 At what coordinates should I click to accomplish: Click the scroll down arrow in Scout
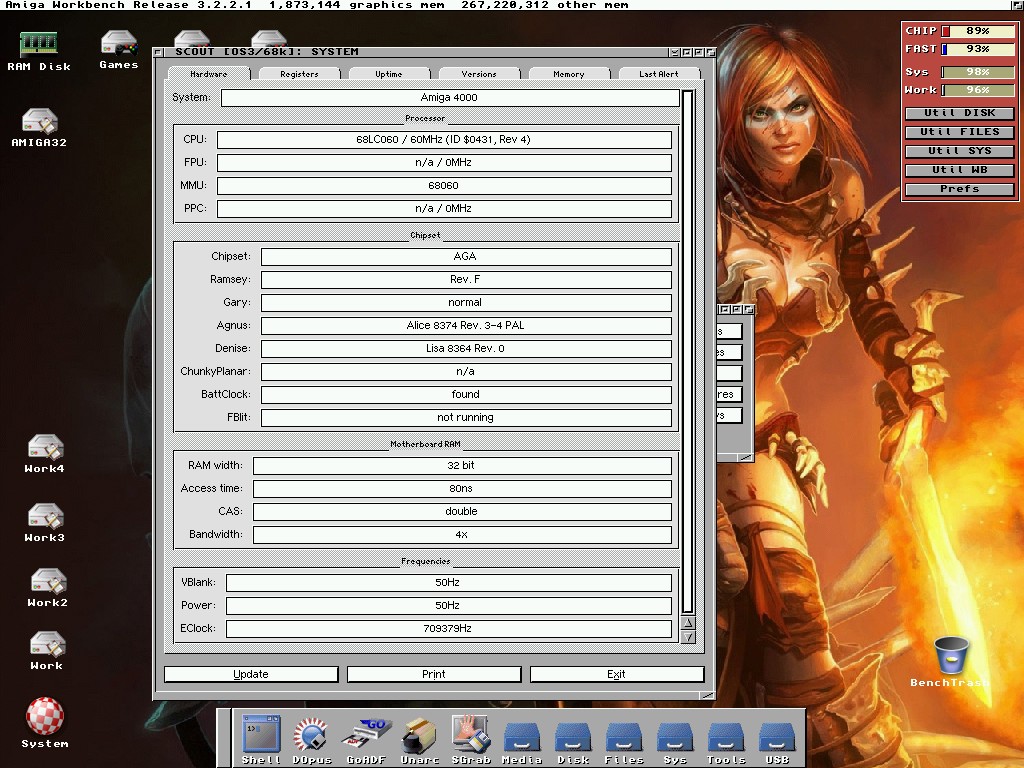point(688,637)
